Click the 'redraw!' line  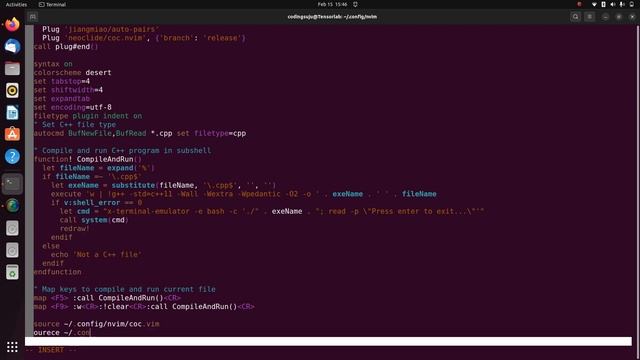point(75,229)
